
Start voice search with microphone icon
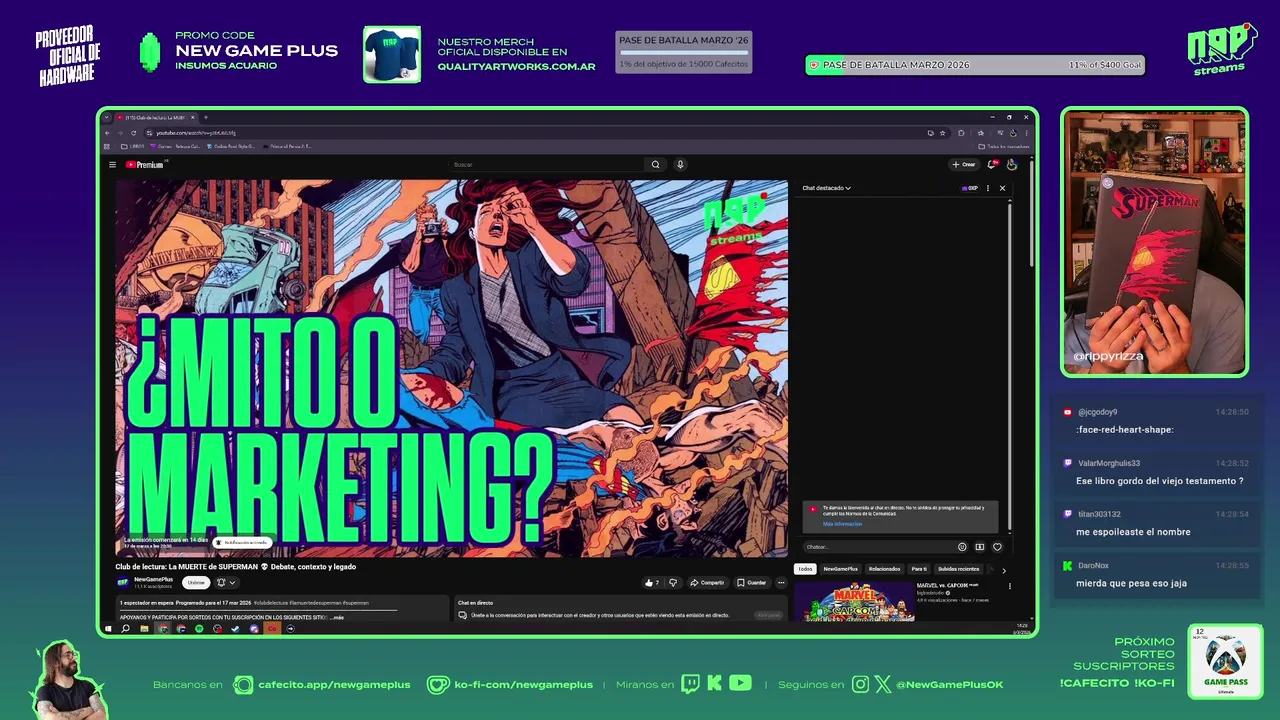click(680, 165)
